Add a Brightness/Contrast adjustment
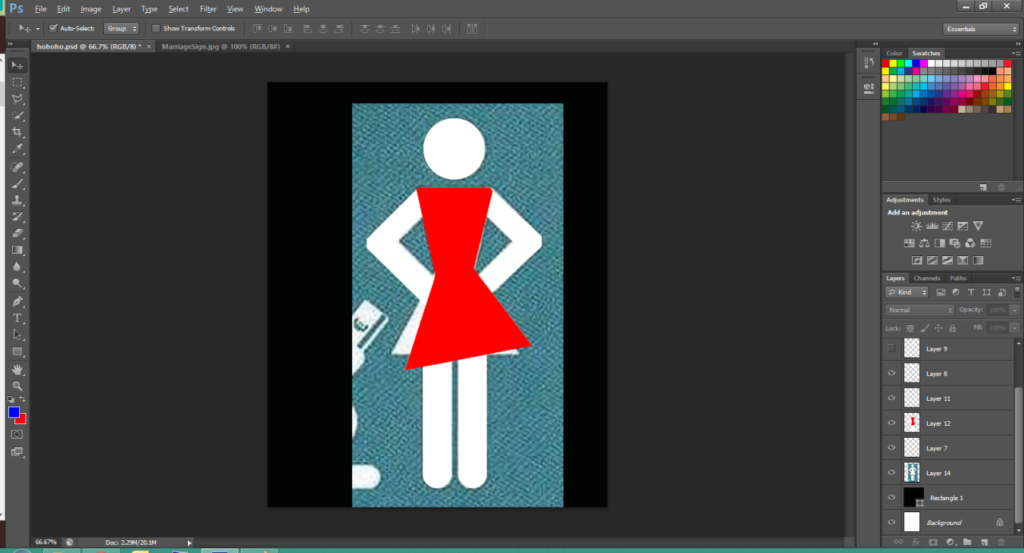 pyautogui.click(x=916, y=226)
